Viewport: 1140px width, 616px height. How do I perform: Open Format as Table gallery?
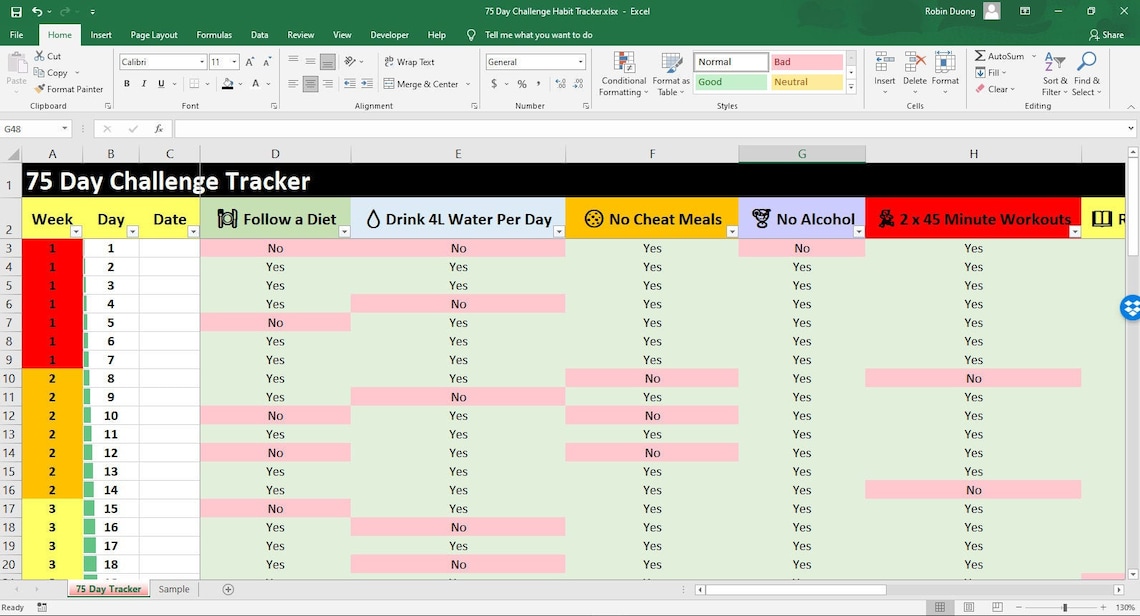(x=670, y=74)
